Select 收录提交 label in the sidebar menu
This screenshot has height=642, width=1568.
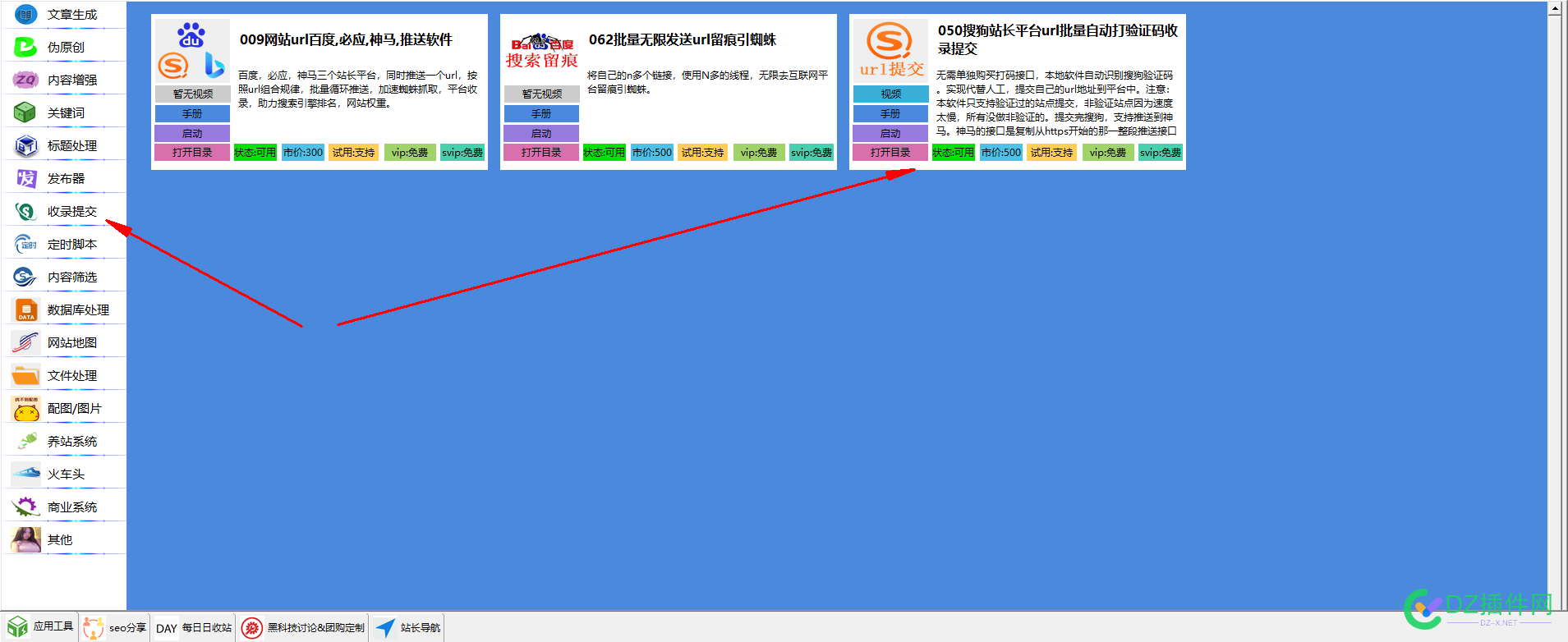tap(72, 211)
